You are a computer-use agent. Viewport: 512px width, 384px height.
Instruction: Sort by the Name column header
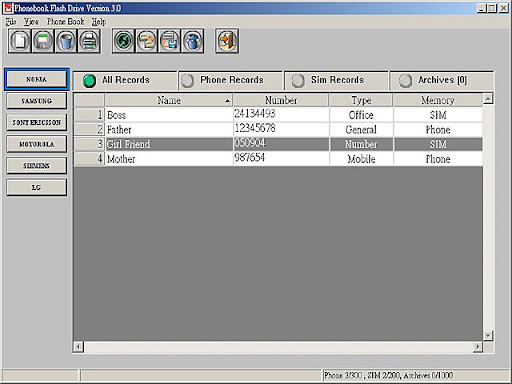(x=169, y=100)
